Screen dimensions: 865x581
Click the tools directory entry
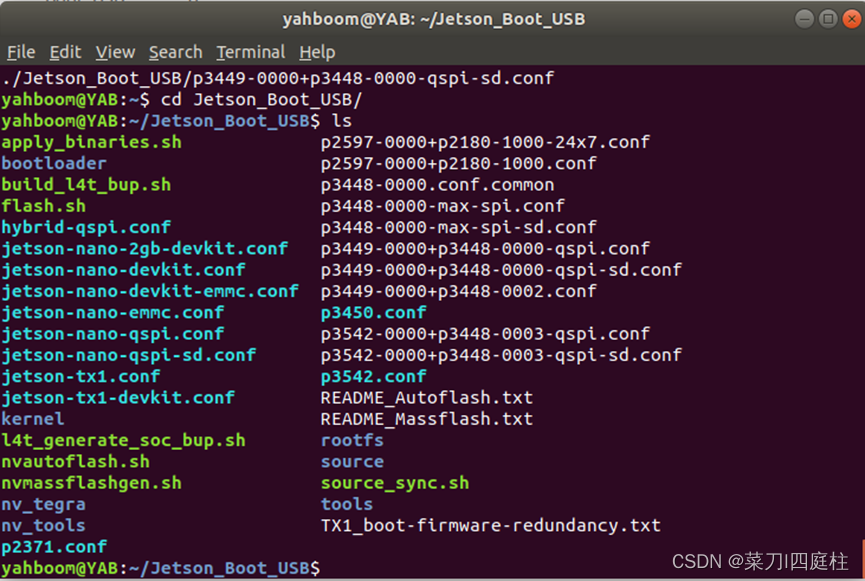(346, 504)
